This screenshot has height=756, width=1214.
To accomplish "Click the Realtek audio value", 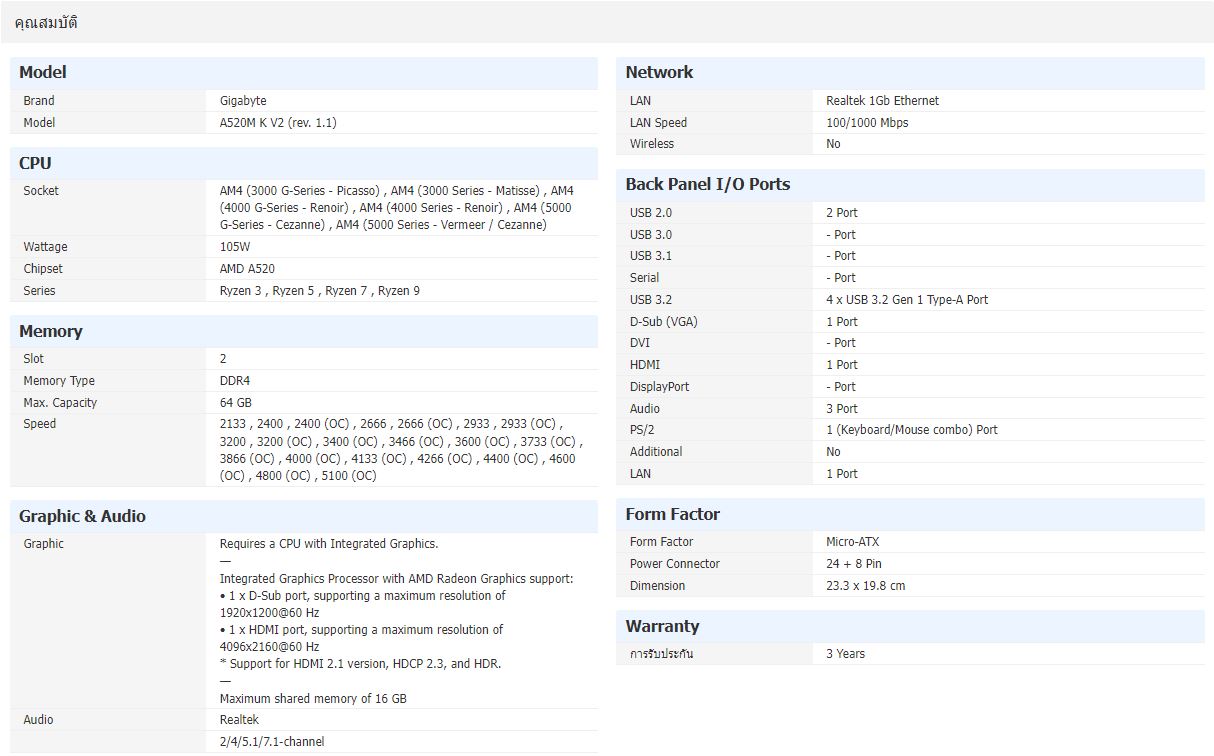I will [x=239, y=720].
